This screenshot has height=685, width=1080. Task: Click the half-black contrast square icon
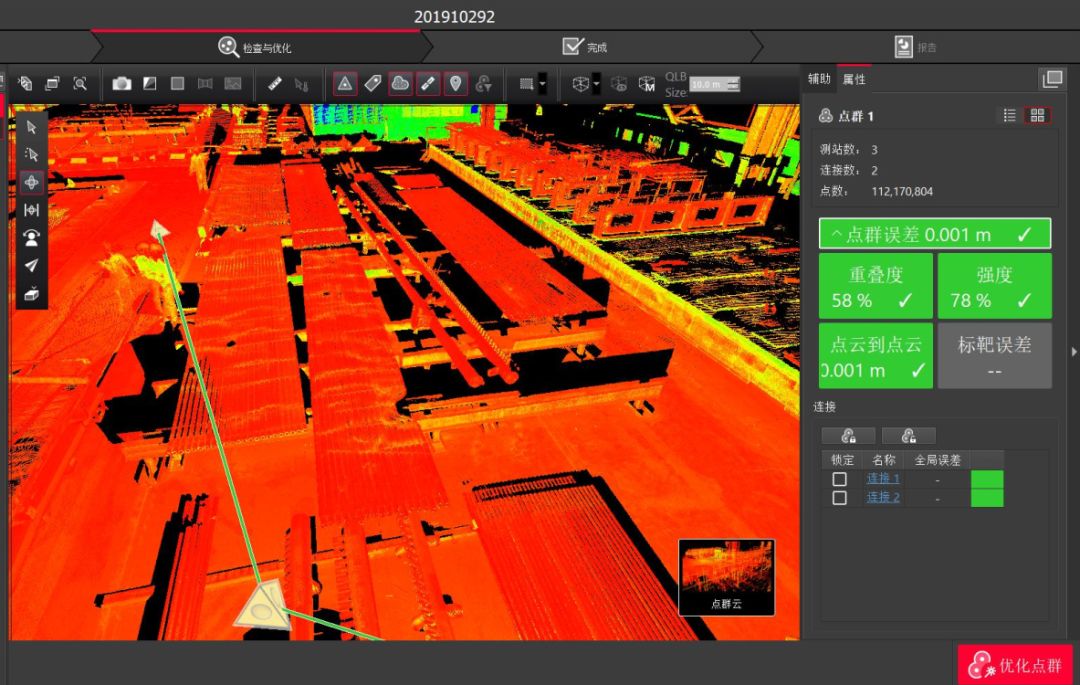149,84
